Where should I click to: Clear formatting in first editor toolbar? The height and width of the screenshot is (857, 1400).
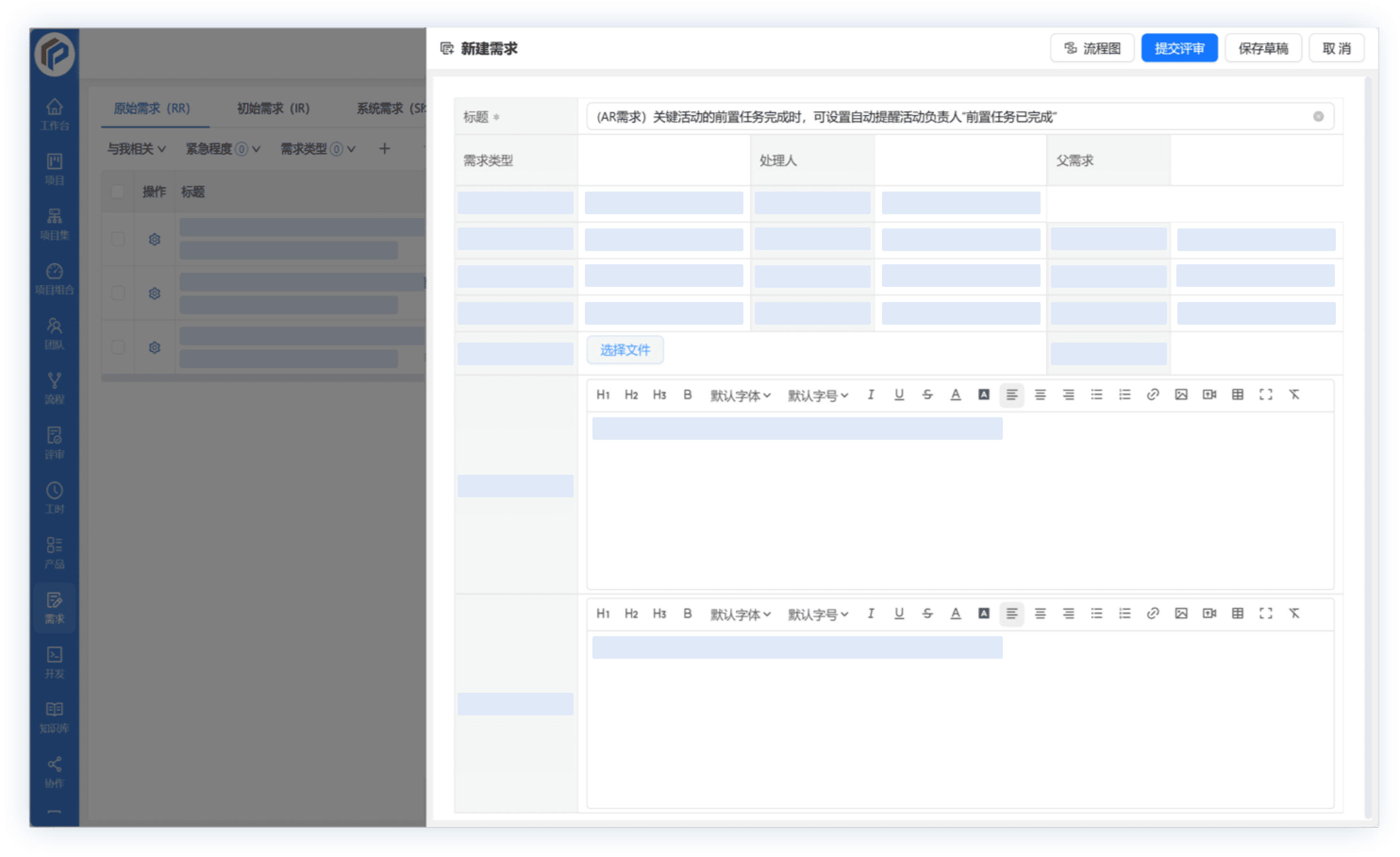pyautogui.click(x=1294, y=395)
